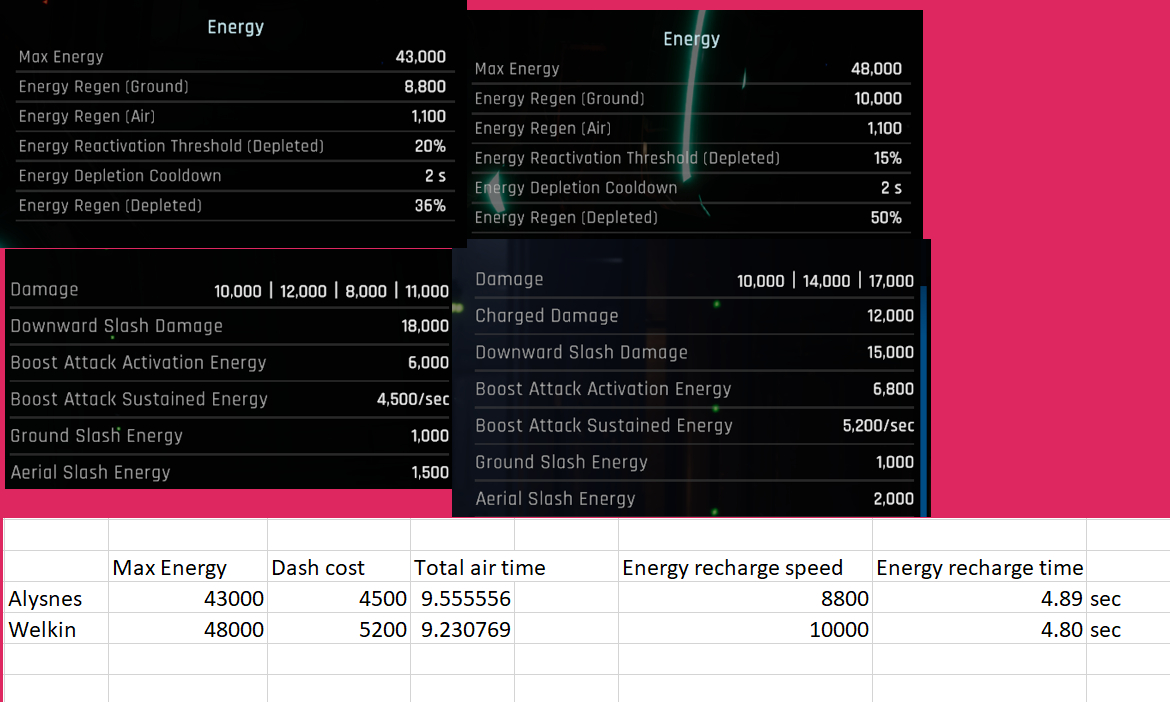This screenshot has height=702, width=1170.
Task: Select the 15,000 Downward Slash Damage value
Action: coord(890,352)
